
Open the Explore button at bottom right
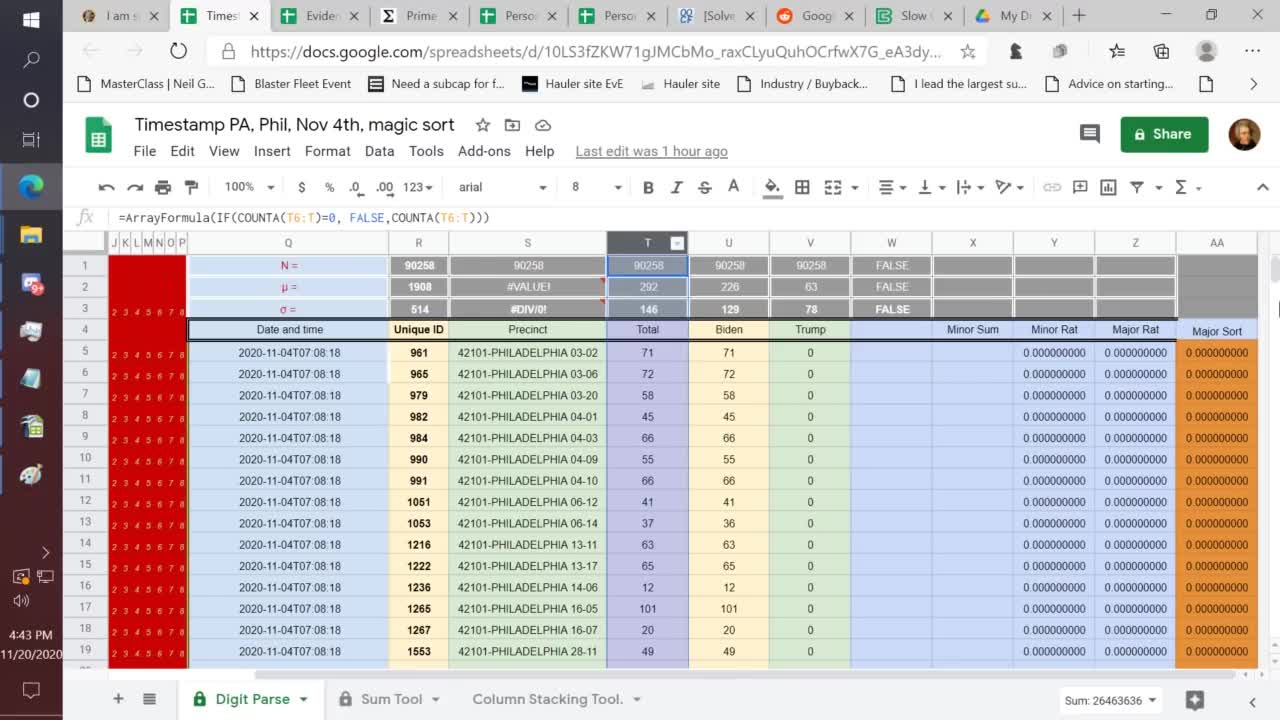(1194, 700)
